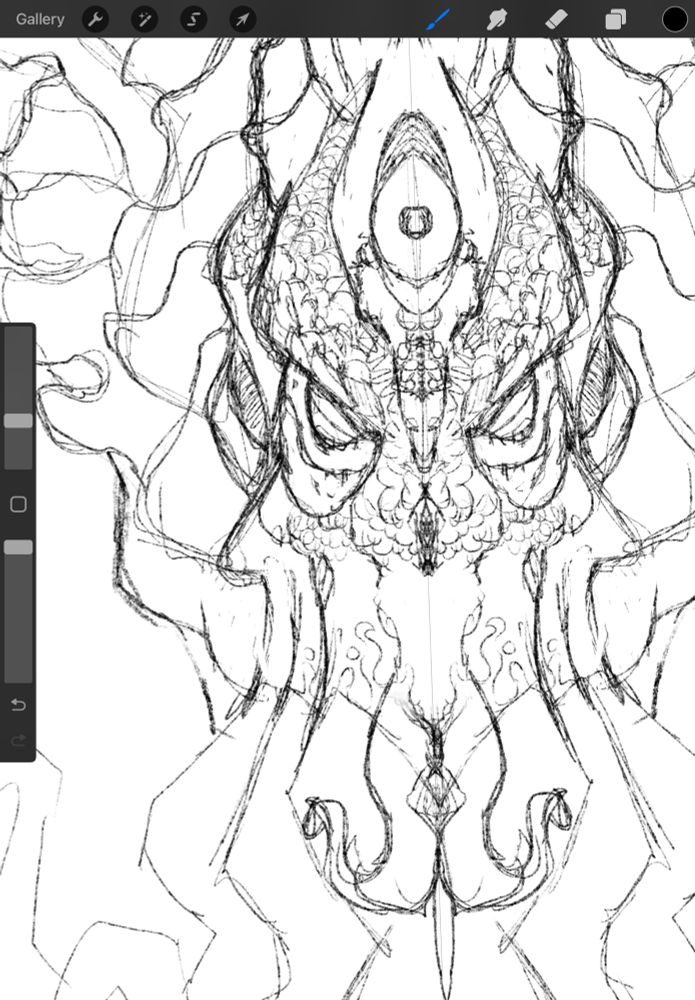Return to the Gallery
The height and width of the screenshot is (1000, 695).
click(x=40, y=19)
